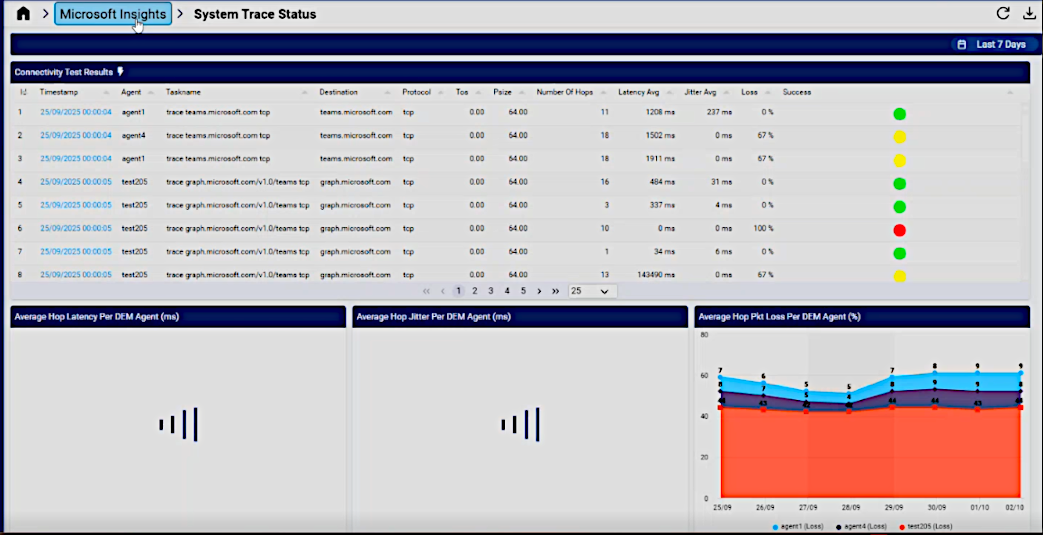Click the refresh icon at top right
1043x535 pixels.
(x=1003, y=13)
